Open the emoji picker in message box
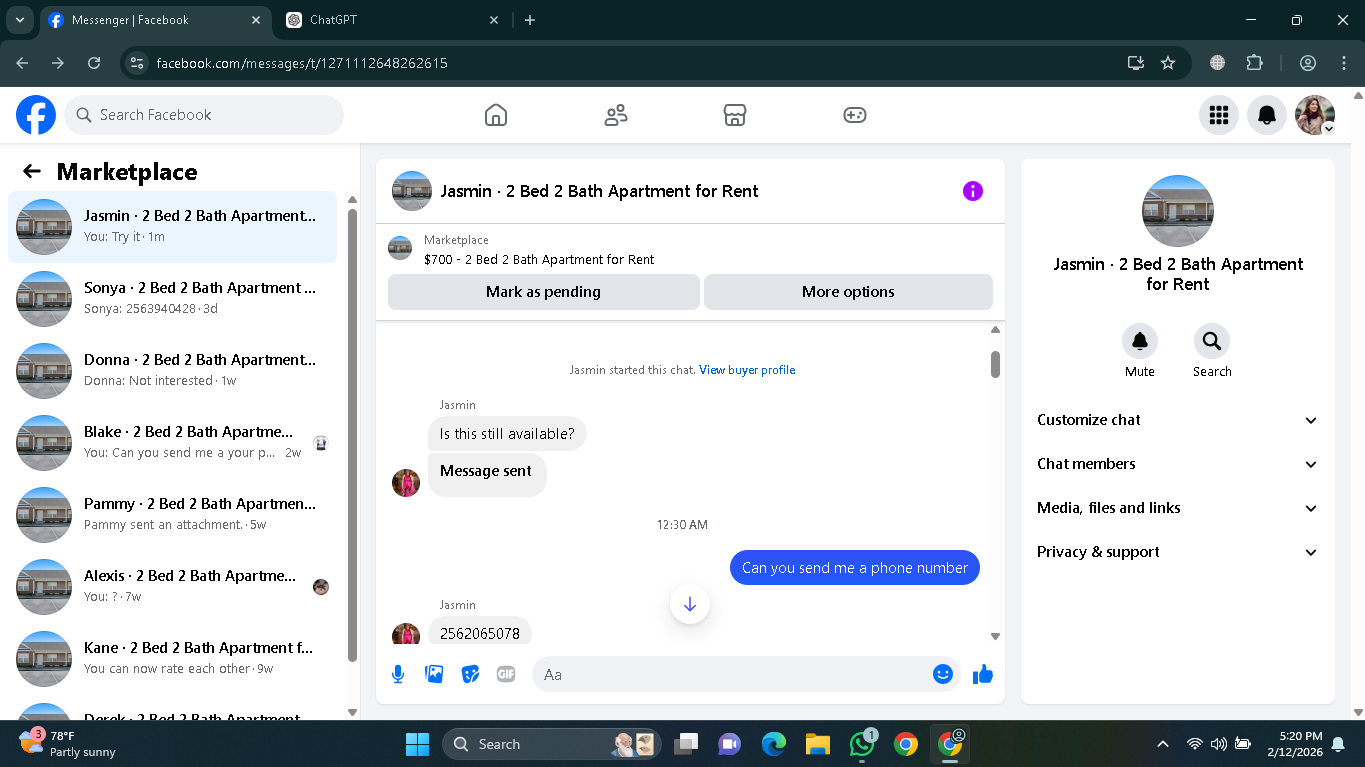 [x=942, y=674]
